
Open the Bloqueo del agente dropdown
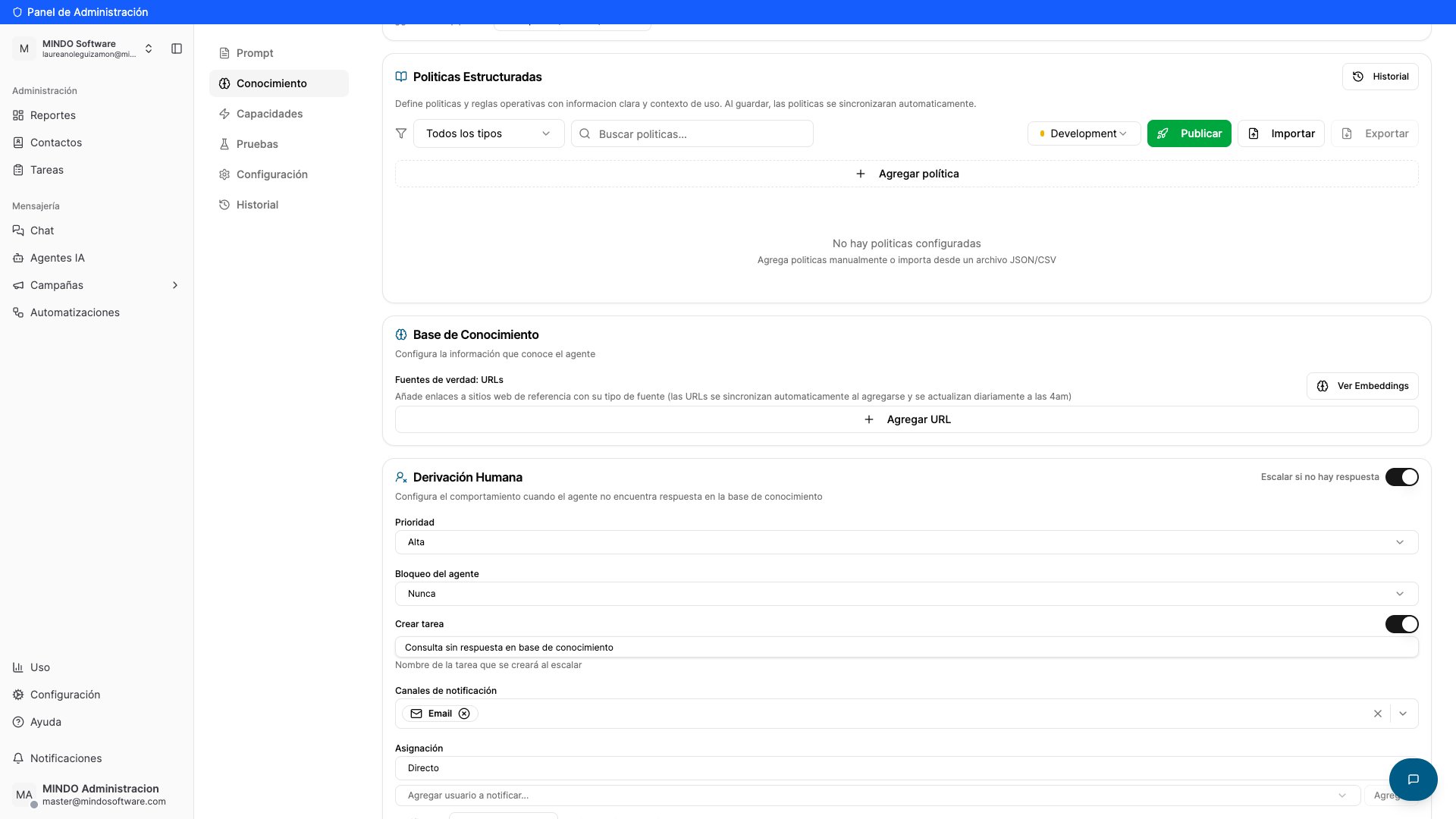907,594
